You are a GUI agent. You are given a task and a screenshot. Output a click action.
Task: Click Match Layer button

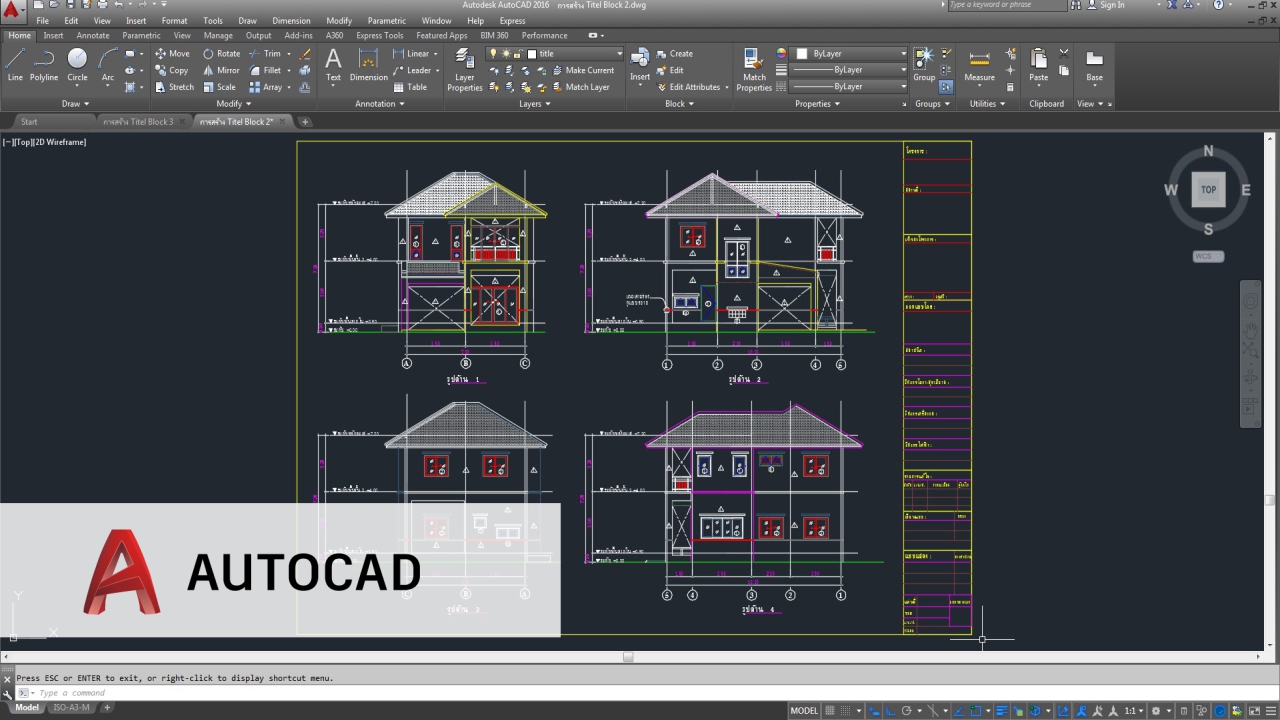click(580, 87)
